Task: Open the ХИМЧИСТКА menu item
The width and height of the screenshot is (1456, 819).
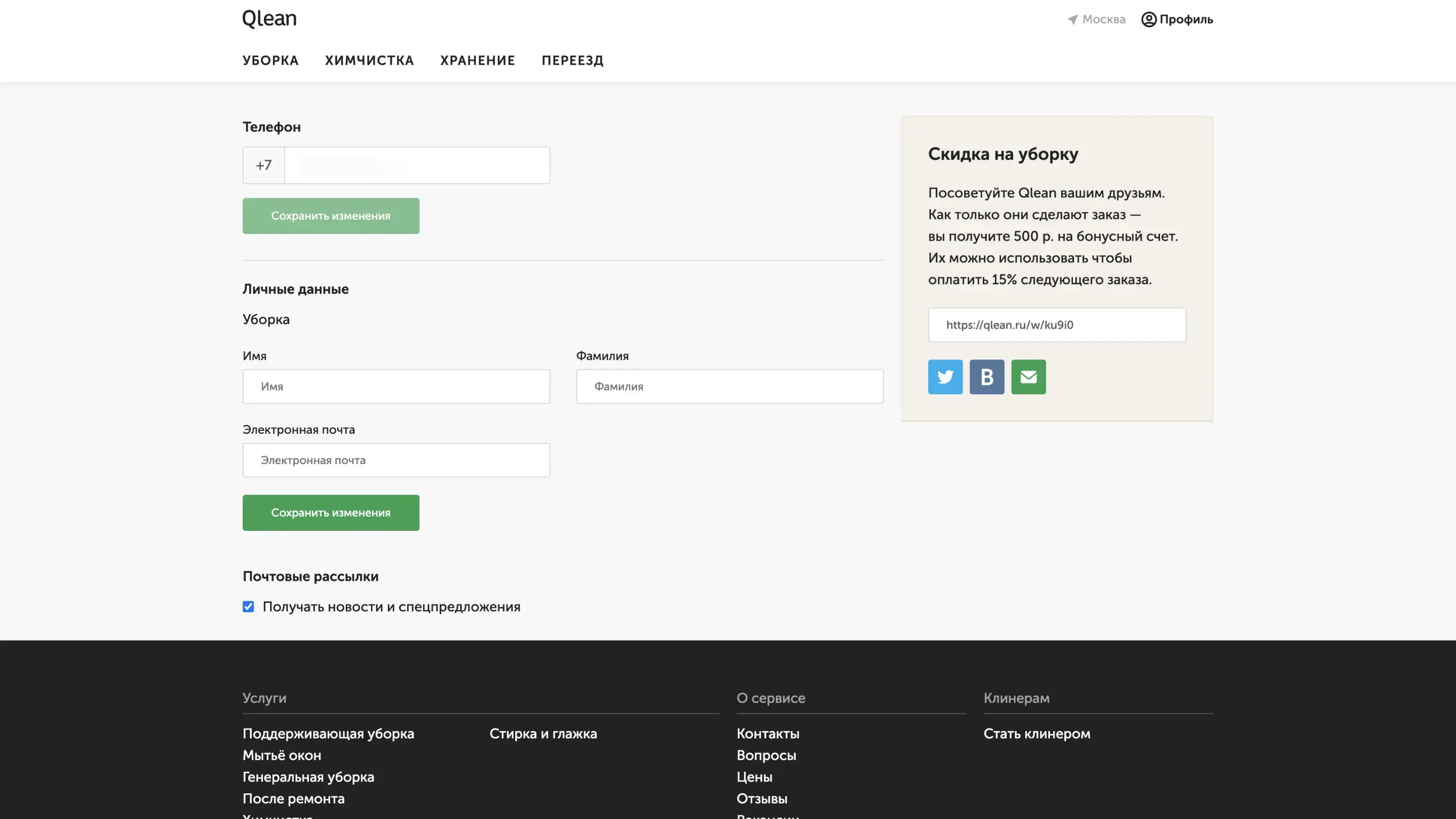Action: click(x=369, y=61)
